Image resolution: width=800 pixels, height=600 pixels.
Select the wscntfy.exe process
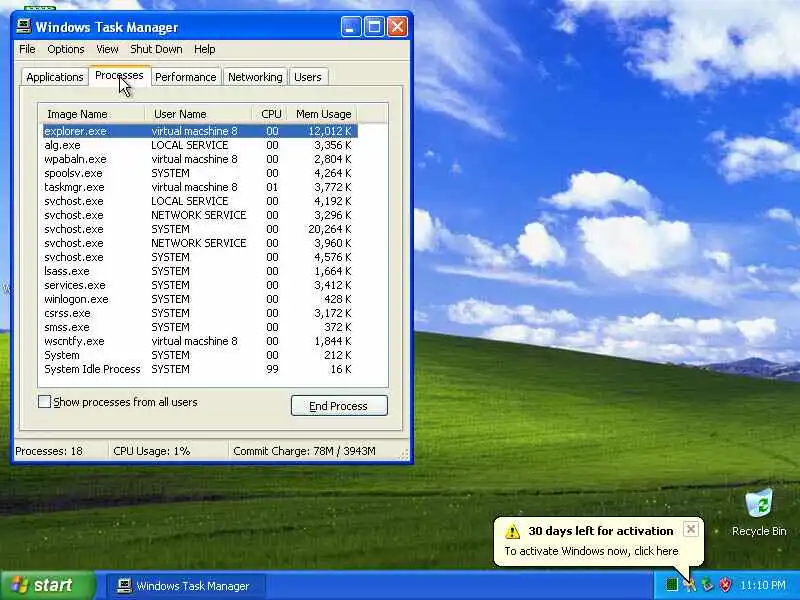tap(200, 341)
